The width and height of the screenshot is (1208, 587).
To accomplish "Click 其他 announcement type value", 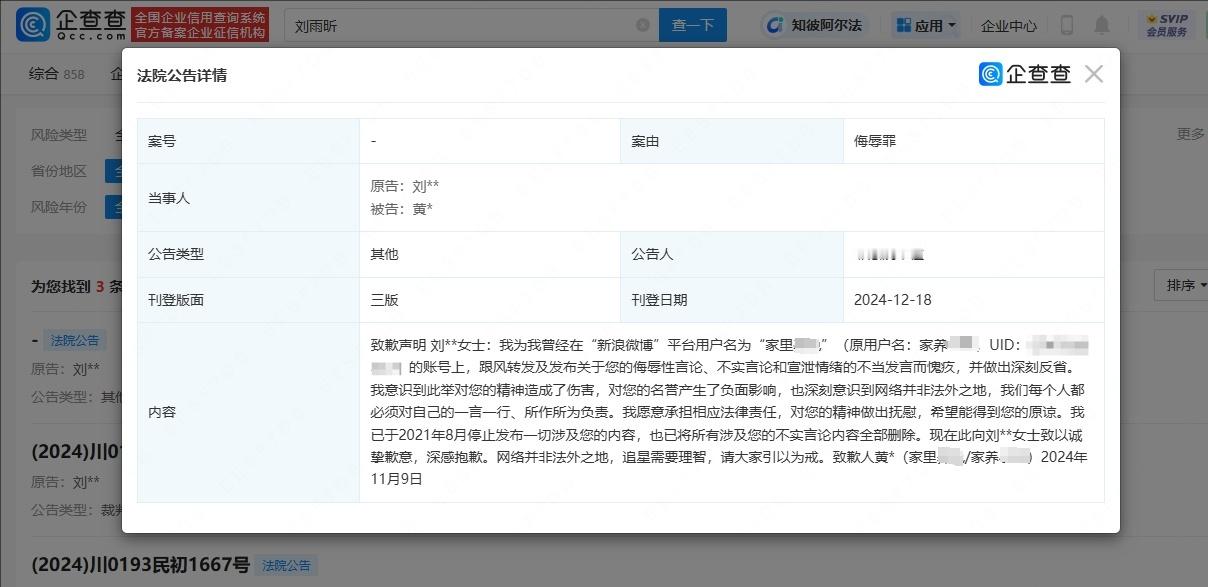I will click(x=384, y=254).
